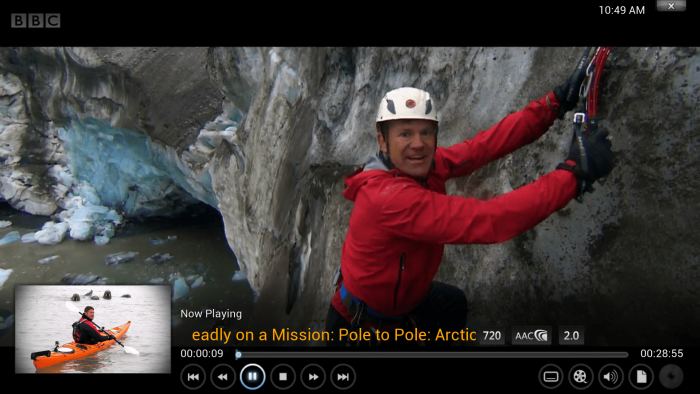The width and height of the screenshot is (700, 394).
Task: Open subtitles settings icon
Action: pyautogui.click(x=551, y=377)
